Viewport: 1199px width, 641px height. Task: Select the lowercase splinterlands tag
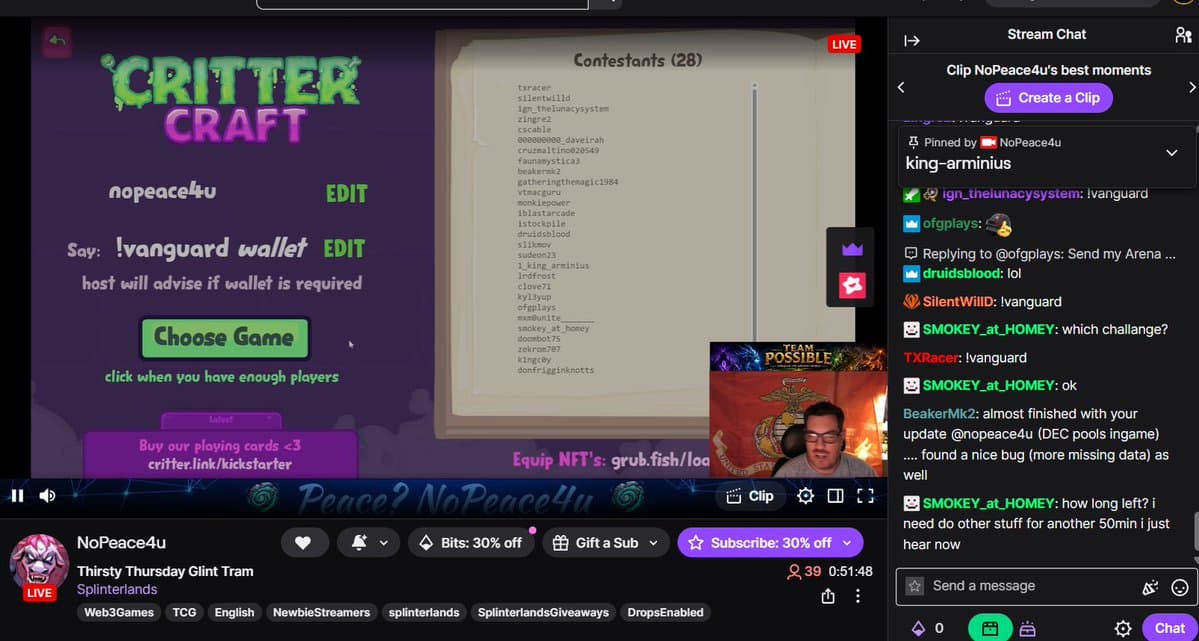(x=424, y=612)
